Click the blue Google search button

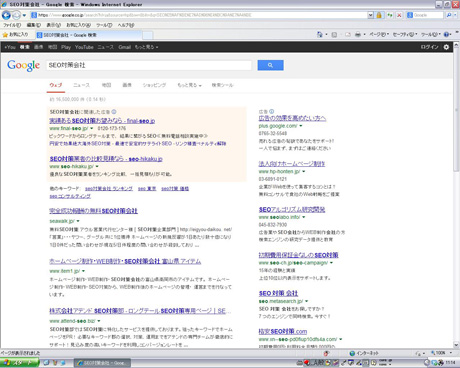click(270, 65)
